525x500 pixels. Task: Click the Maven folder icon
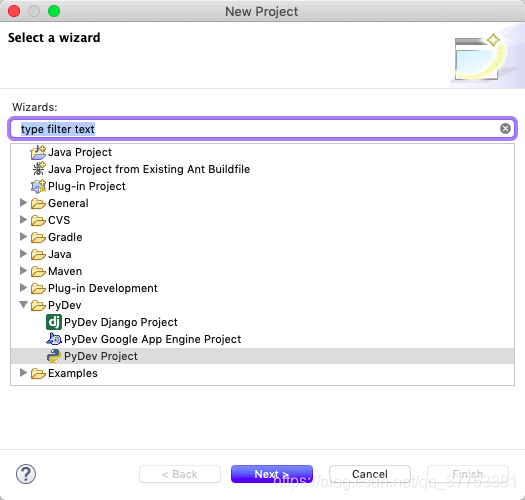pyautogui.click(x=38, y=272)
